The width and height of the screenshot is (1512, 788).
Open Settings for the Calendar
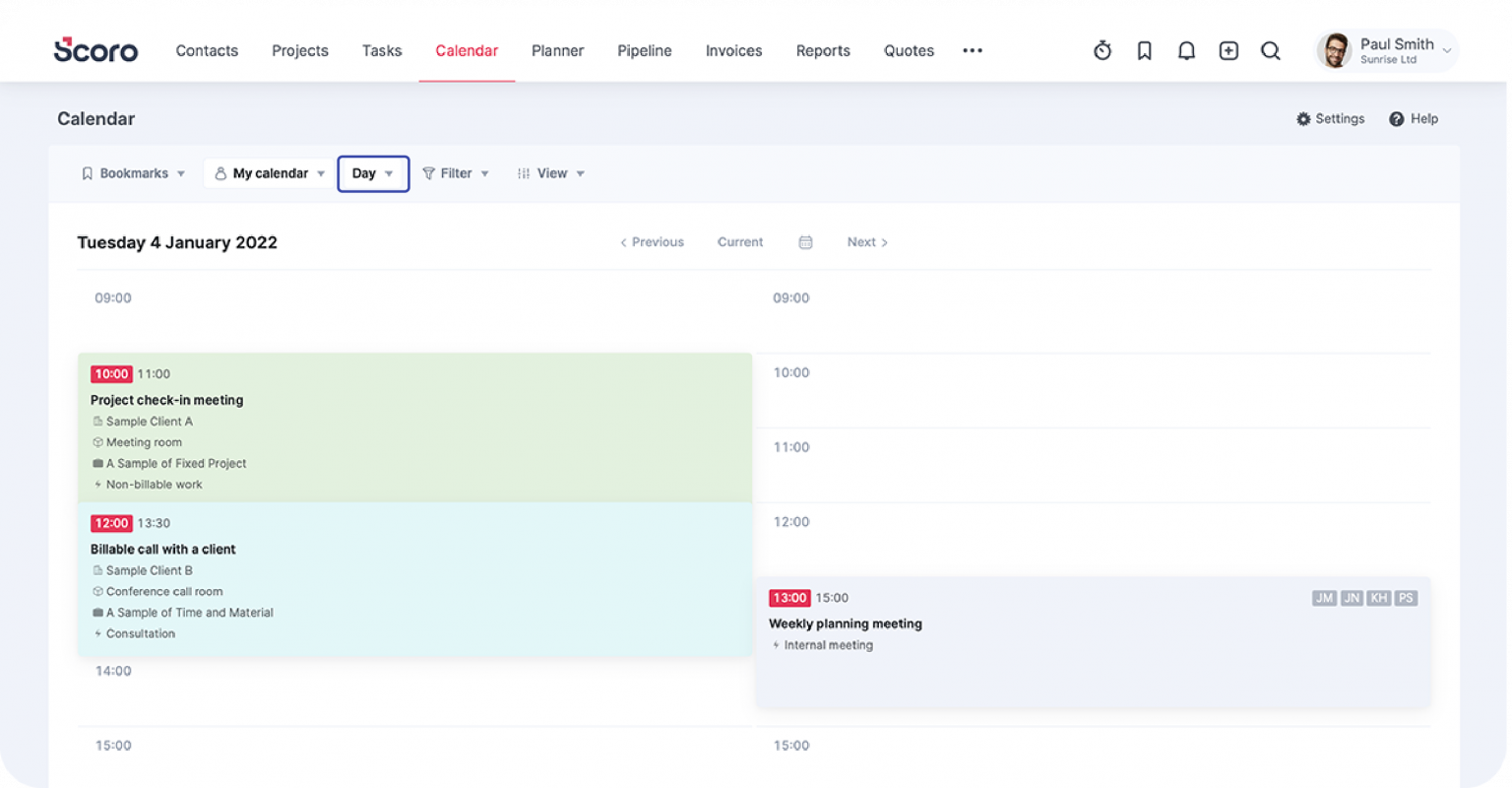(x=1331, y=118)
